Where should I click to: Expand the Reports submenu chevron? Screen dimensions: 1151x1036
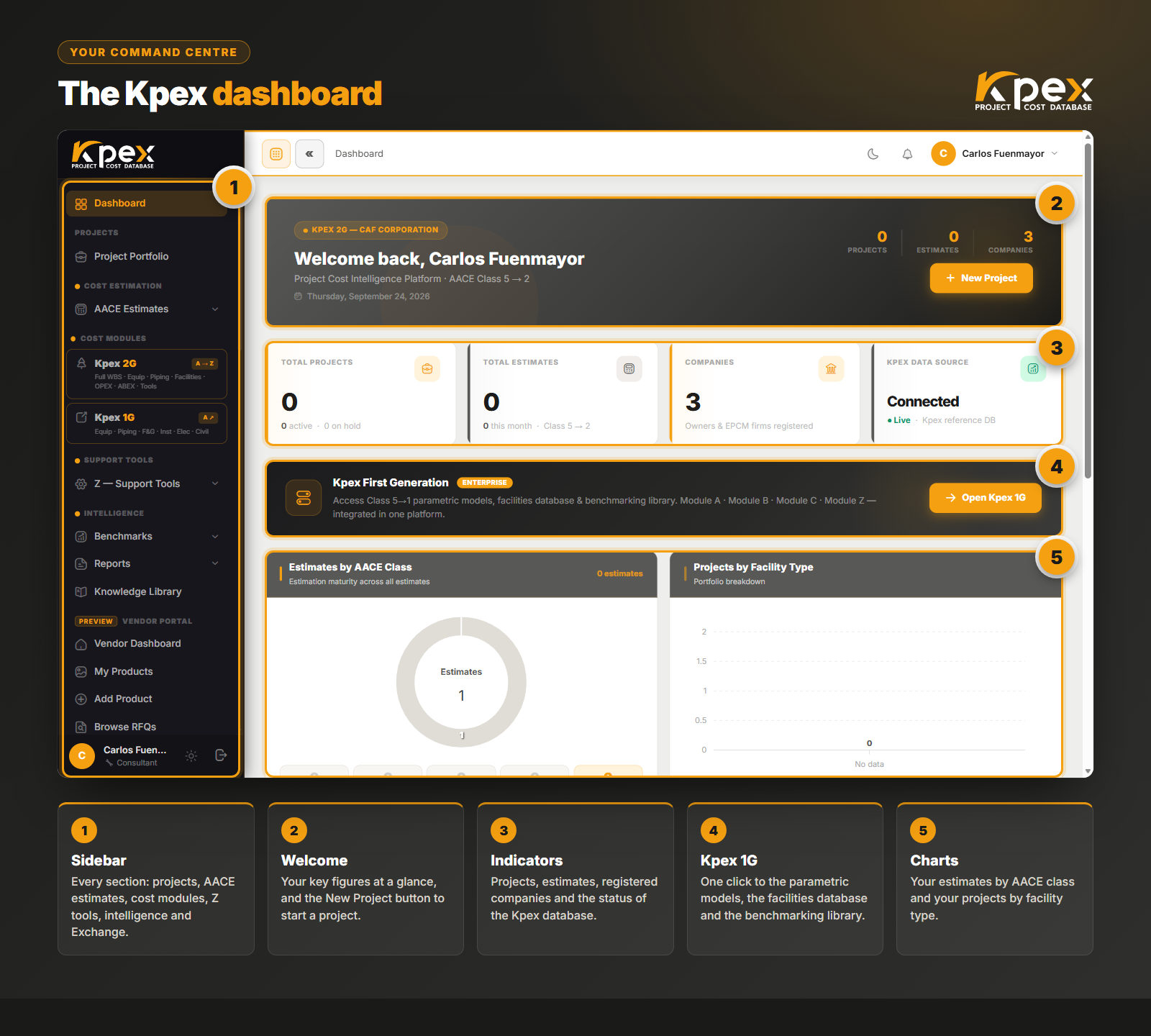pos(215,563)
